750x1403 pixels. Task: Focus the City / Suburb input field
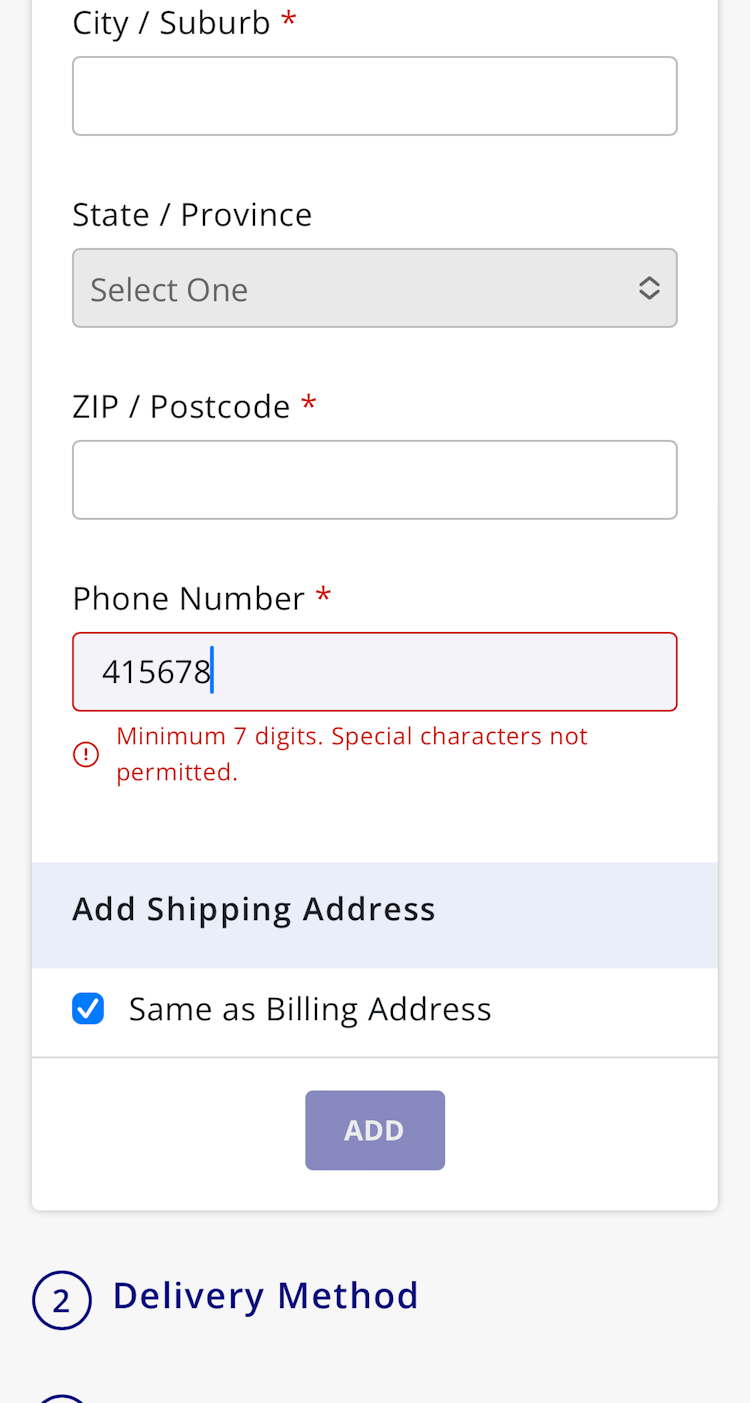point(374,96)
